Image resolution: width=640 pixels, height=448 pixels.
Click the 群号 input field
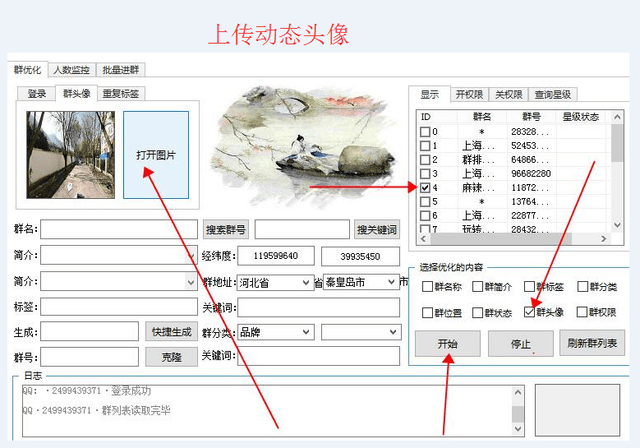[x=89, y=357]
